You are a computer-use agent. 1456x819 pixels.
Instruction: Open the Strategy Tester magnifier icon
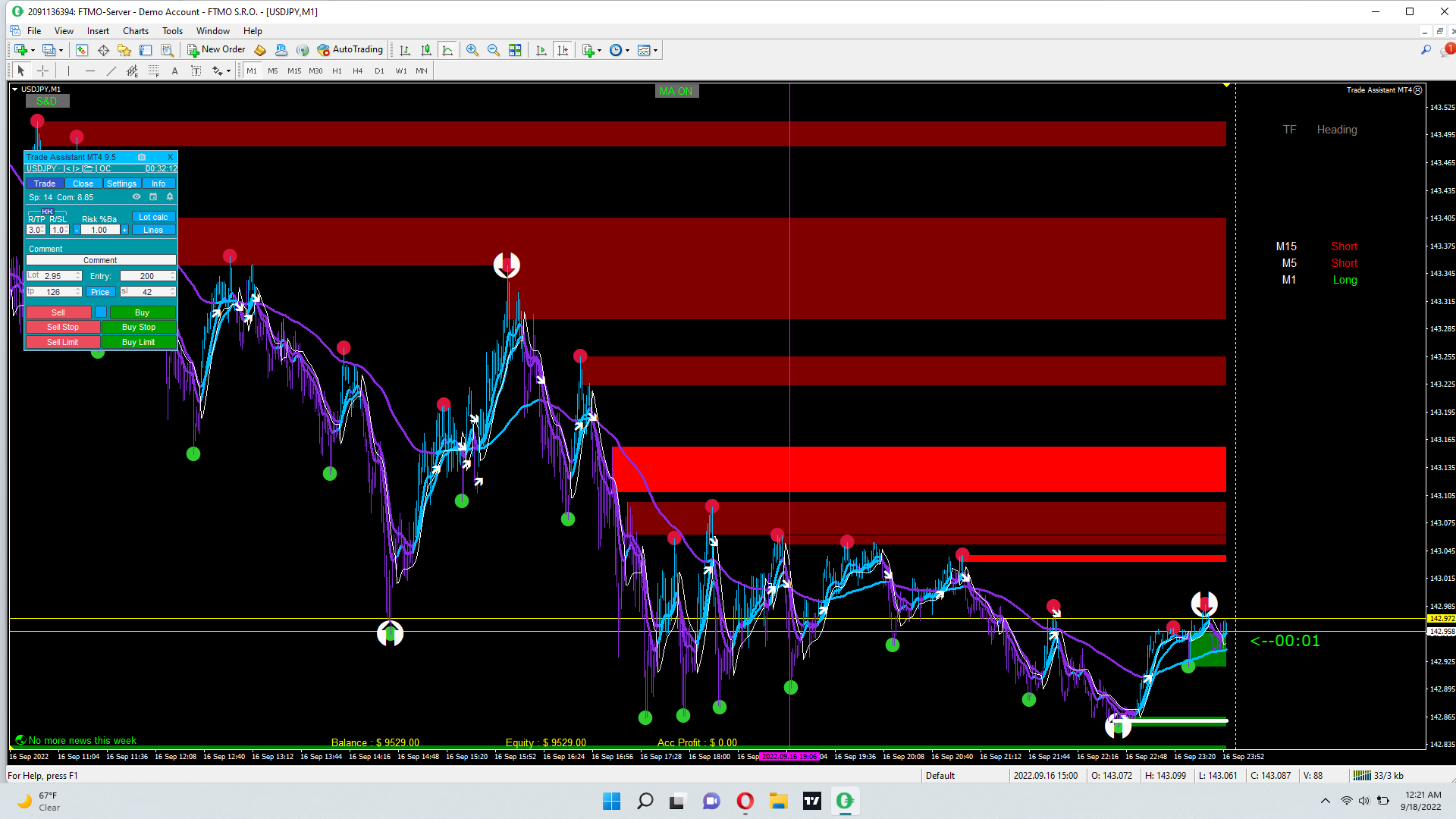pyautogui.click(x=168, y=50)
